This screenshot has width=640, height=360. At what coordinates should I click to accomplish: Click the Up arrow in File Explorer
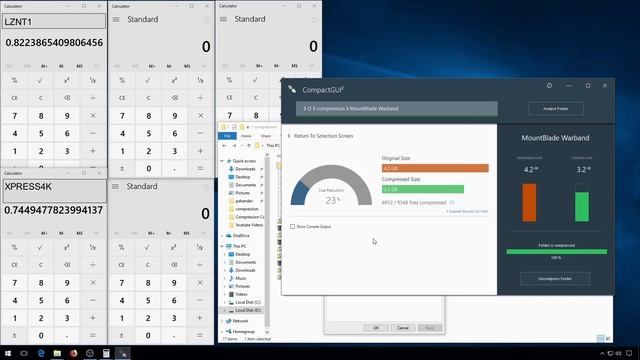coord(249,145)
